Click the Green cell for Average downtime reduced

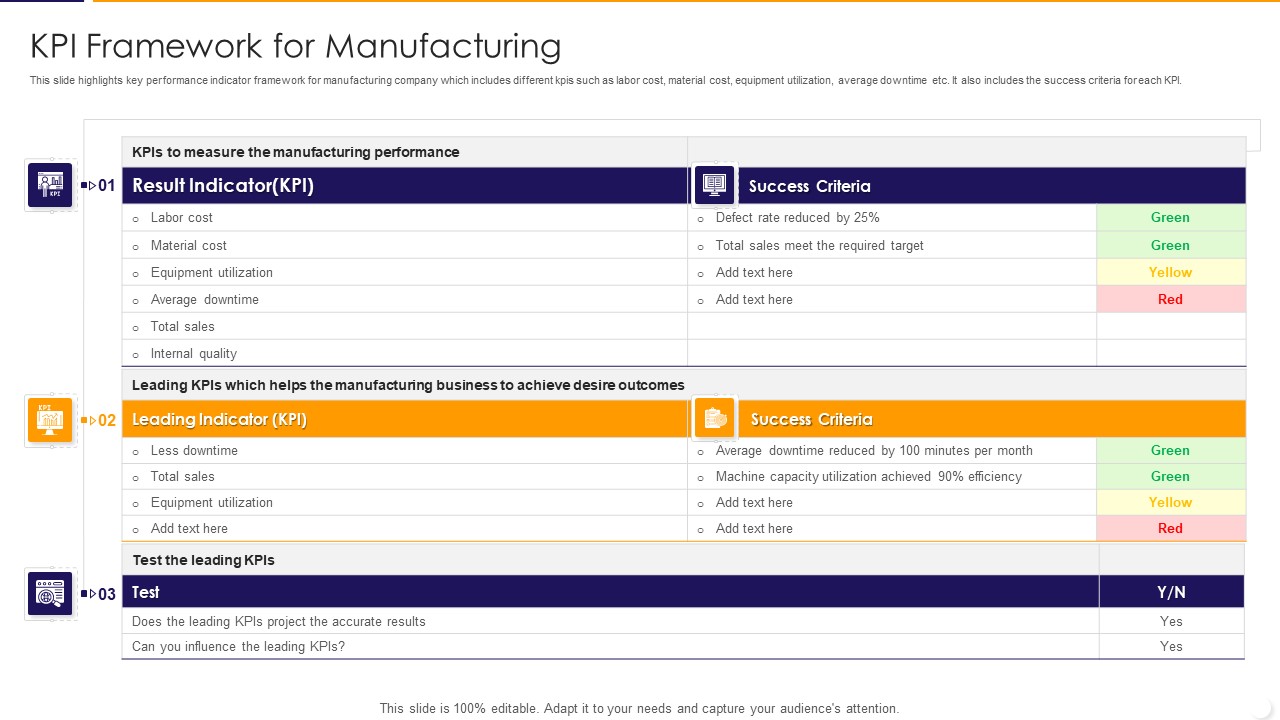[1171, 451]
